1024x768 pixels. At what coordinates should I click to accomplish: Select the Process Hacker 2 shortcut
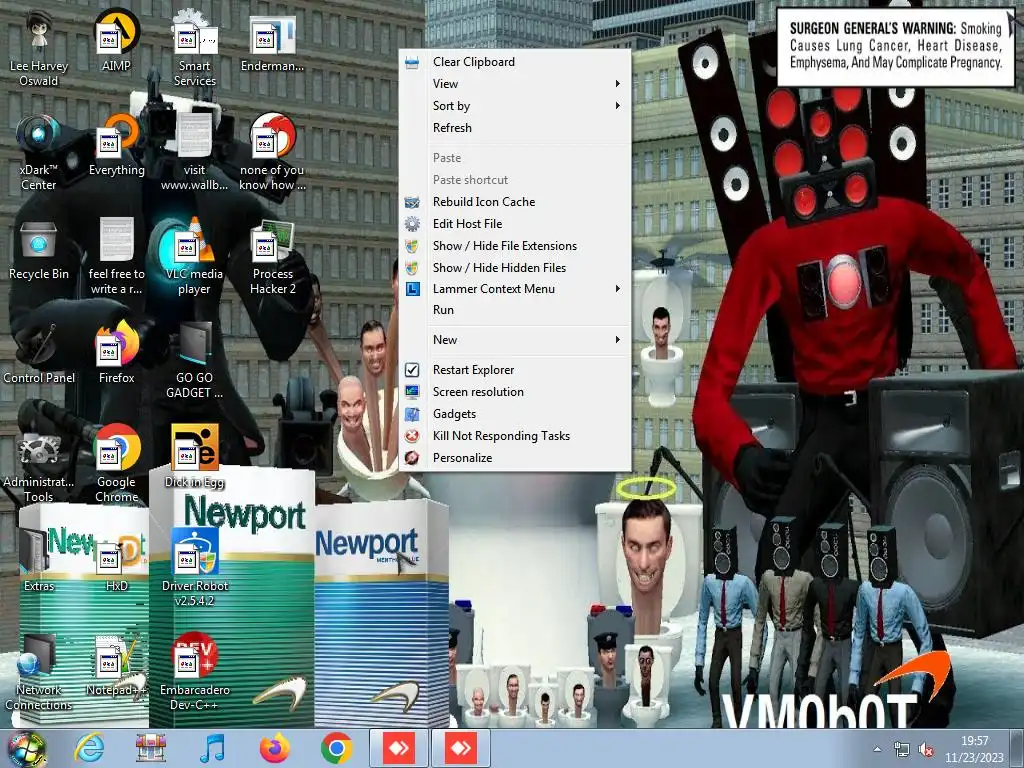(x=272, y=257)
